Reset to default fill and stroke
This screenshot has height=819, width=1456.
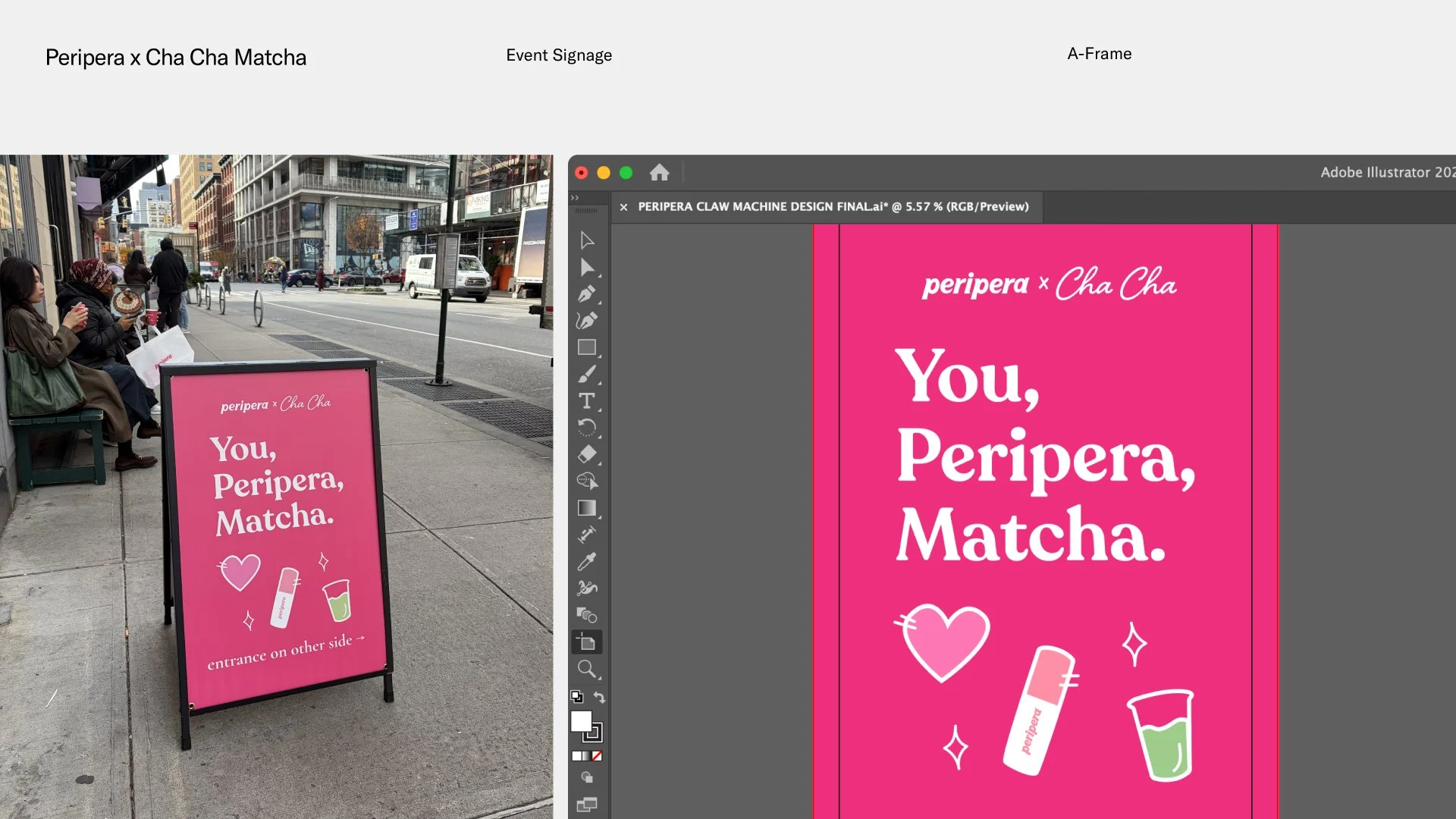[x=577, y=696]
